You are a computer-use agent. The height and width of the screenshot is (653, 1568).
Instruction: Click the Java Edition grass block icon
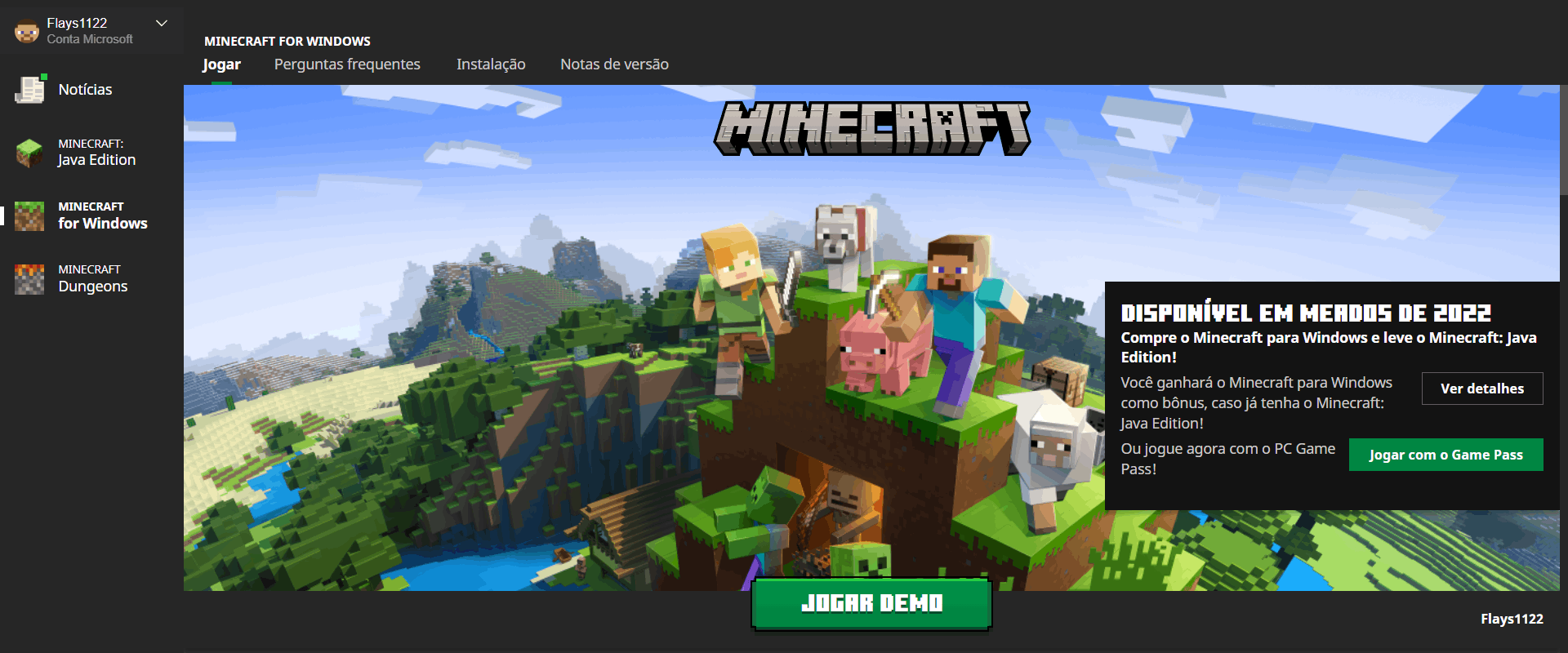click(29, 153)
